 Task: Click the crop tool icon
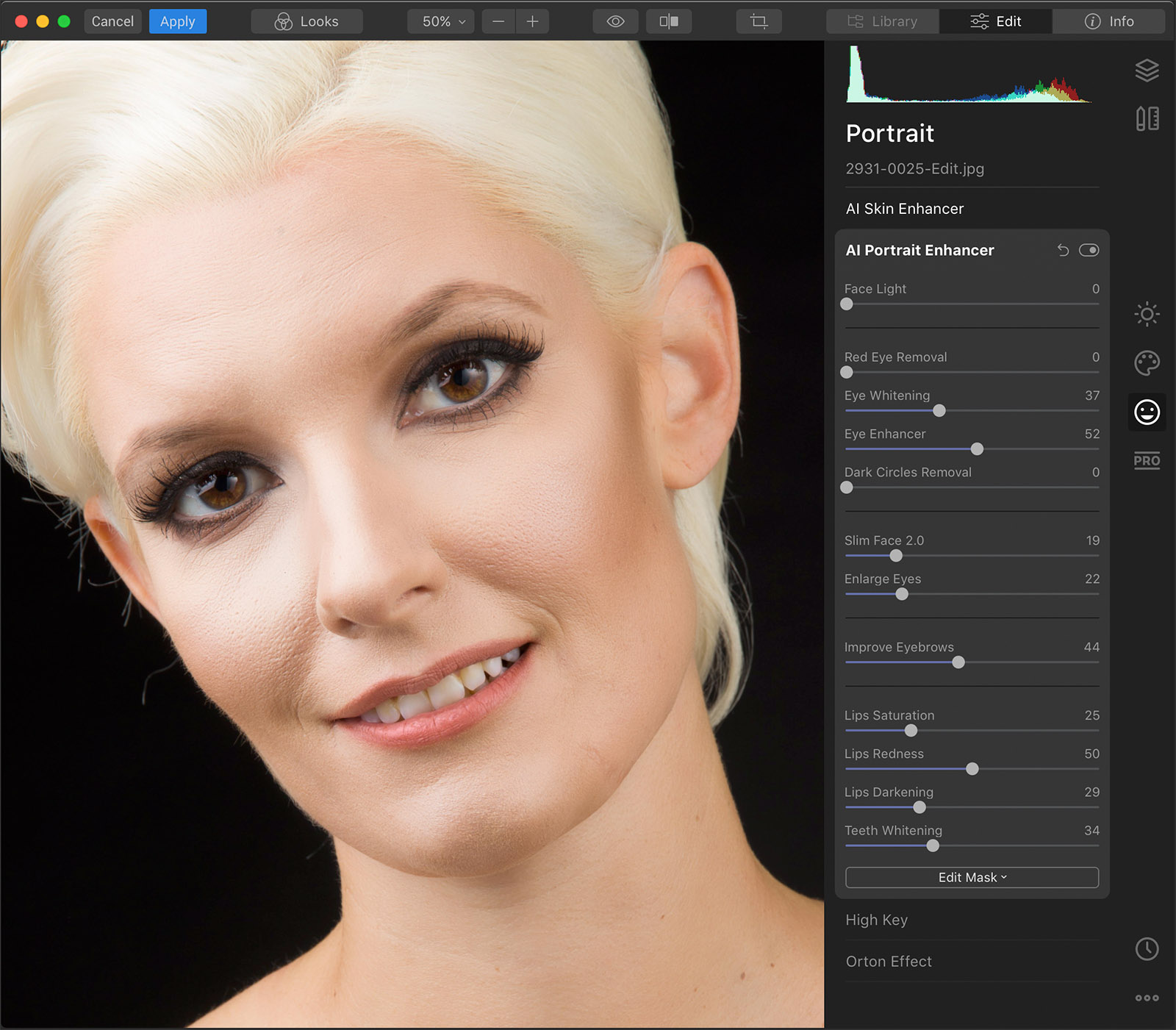pos(759,21)
